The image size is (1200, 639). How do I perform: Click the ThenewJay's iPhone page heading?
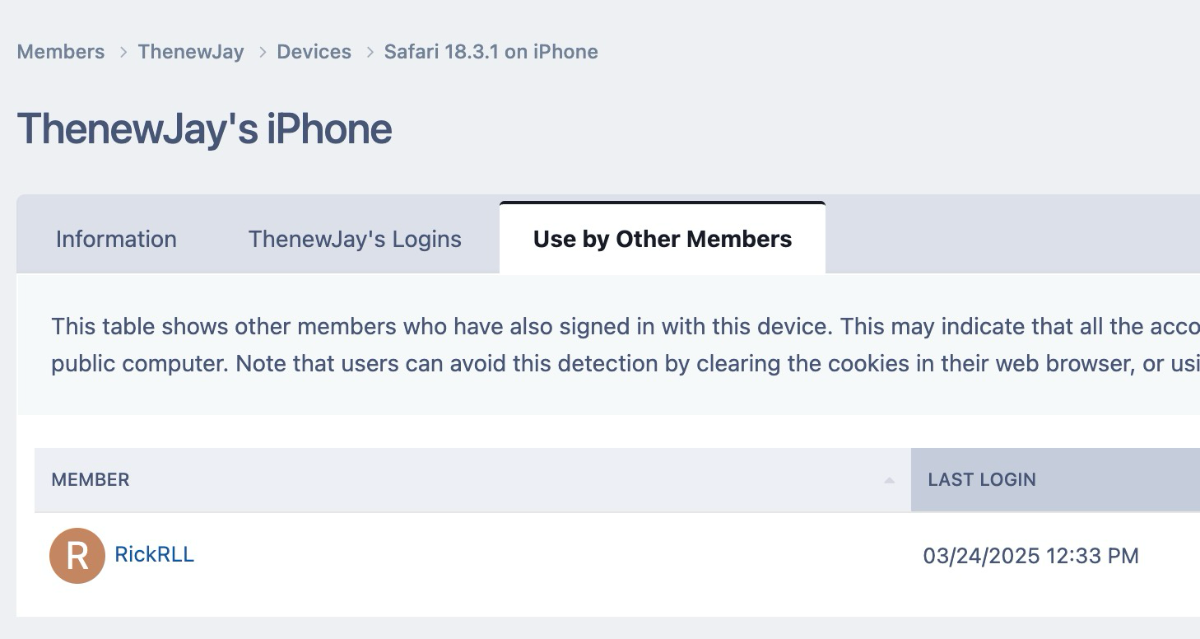click(204, 129)
